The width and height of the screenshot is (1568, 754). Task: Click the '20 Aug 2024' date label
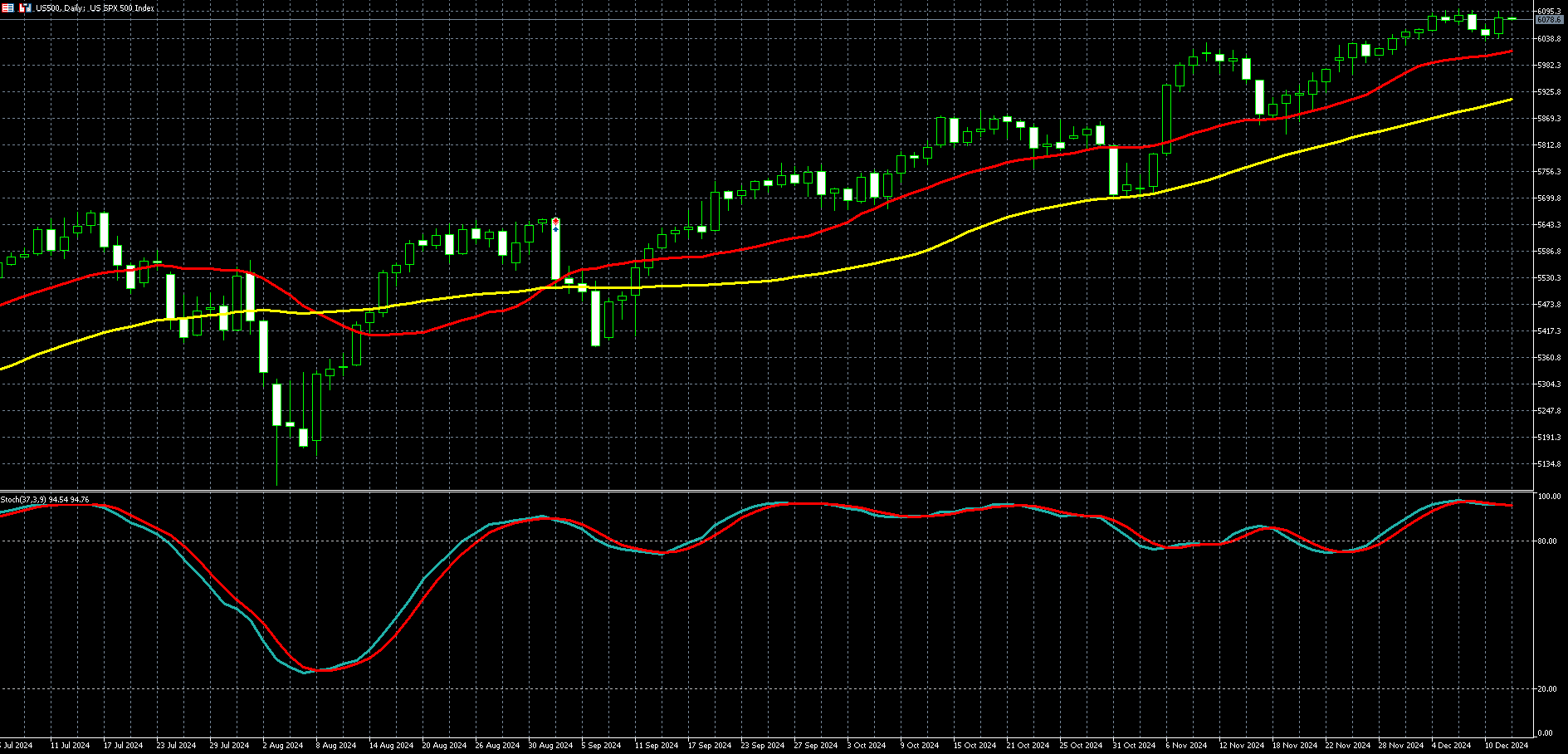click(444, 746)
